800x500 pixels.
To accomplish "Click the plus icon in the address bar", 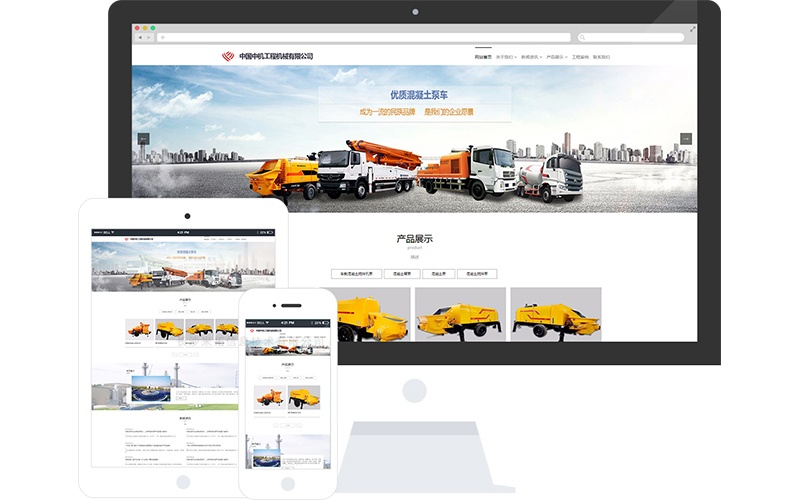I will point(162,37).
